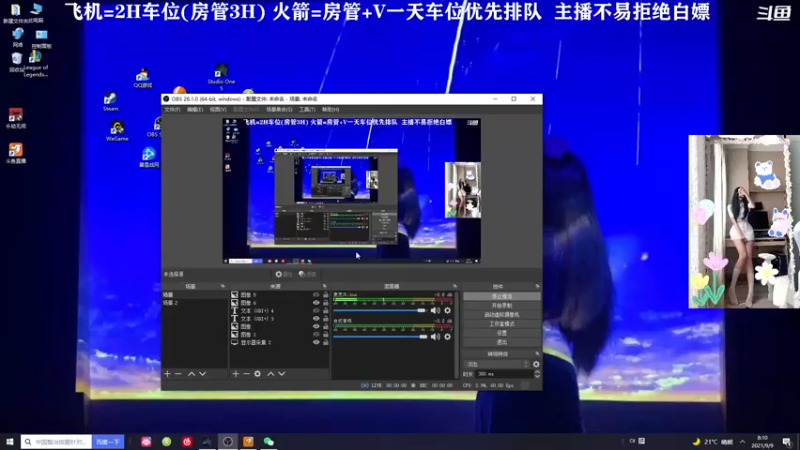This screenshot has width=800, height=450.
Task: Click the source filters icon above docks
Action: click(x=307, y=274)
